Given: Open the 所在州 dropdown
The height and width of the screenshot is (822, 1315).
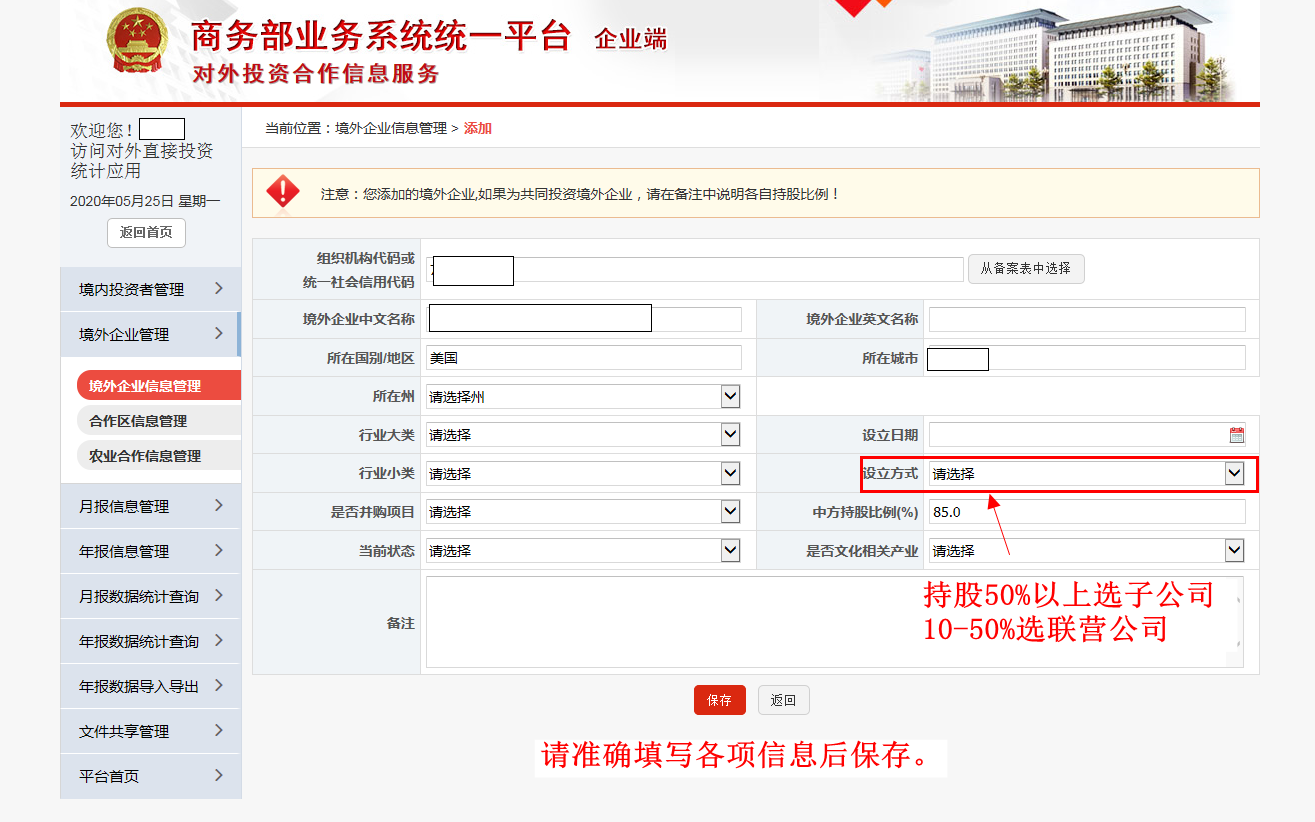Looking at the screenshot, I should pyautogui.click(x=583, y=397).
